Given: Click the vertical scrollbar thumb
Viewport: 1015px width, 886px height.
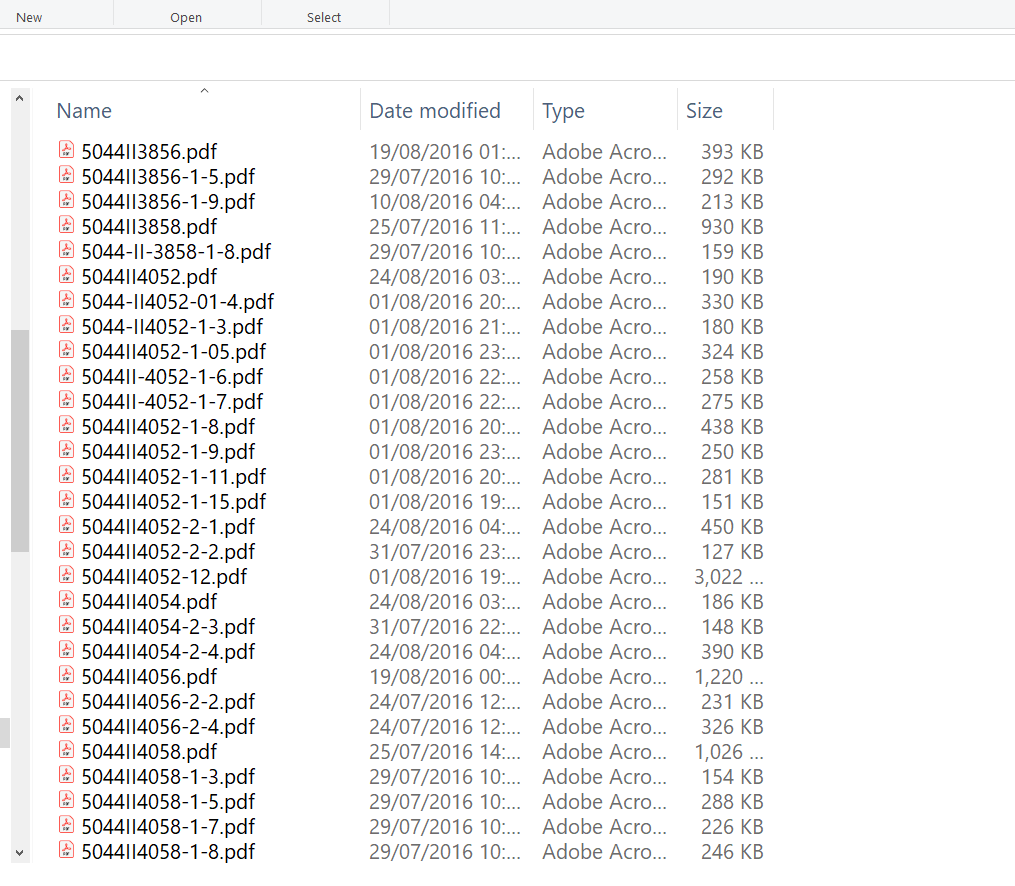Looking at the screenshot, I should click(x=20, y=440).
